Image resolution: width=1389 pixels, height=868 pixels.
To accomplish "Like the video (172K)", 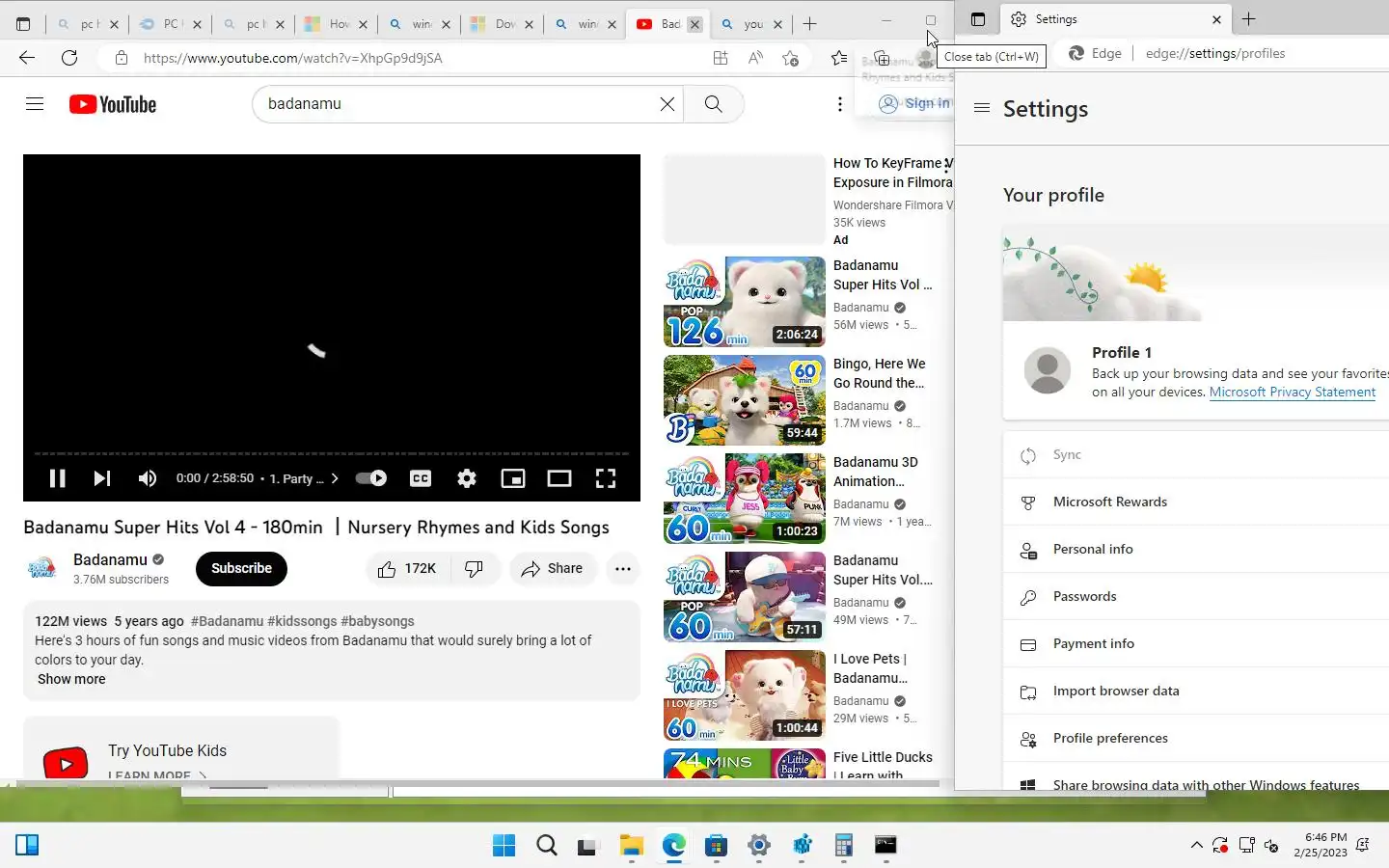I will [407, 569].
